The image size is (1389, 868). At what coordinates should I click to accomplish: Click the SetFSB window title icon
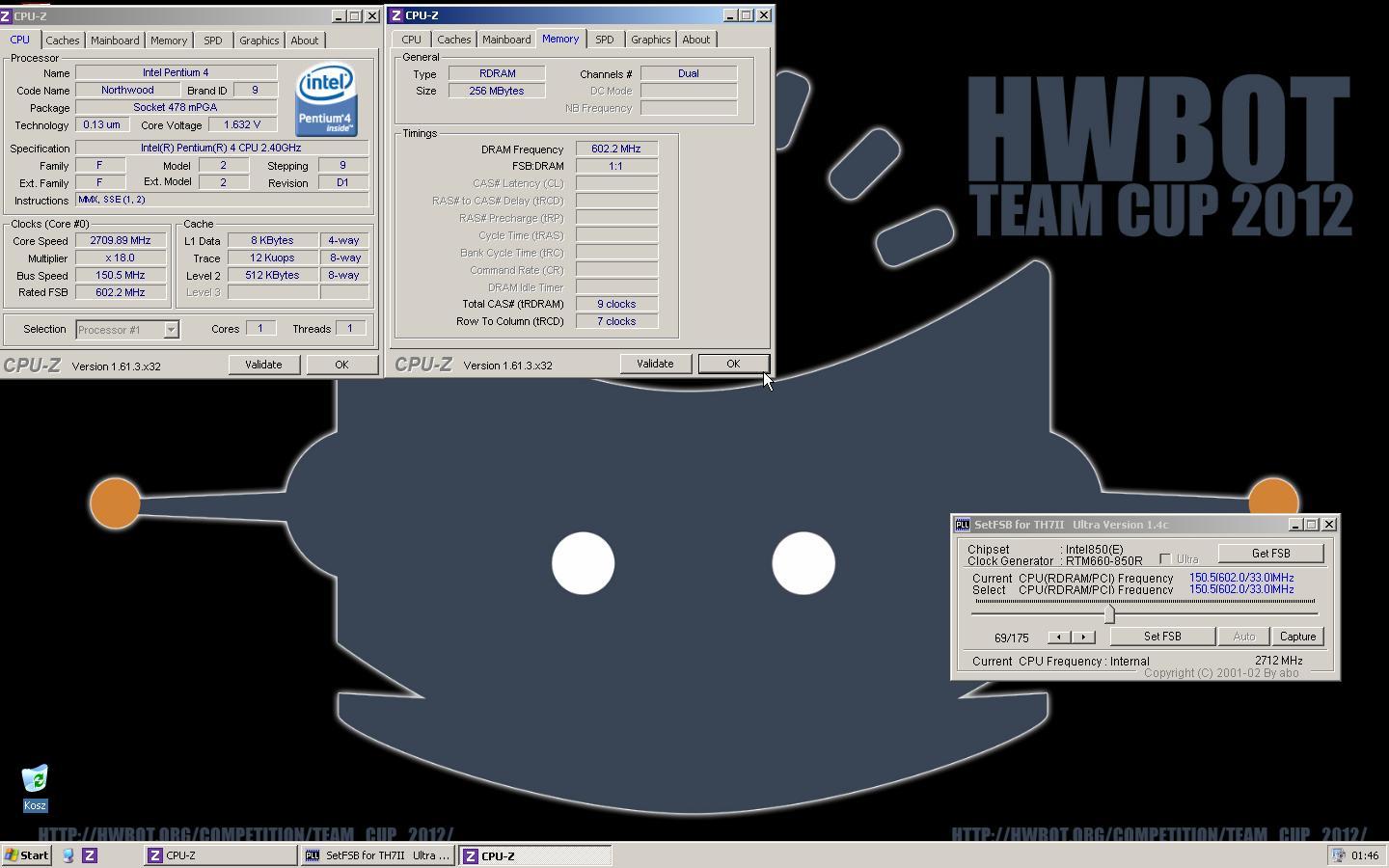962,525
